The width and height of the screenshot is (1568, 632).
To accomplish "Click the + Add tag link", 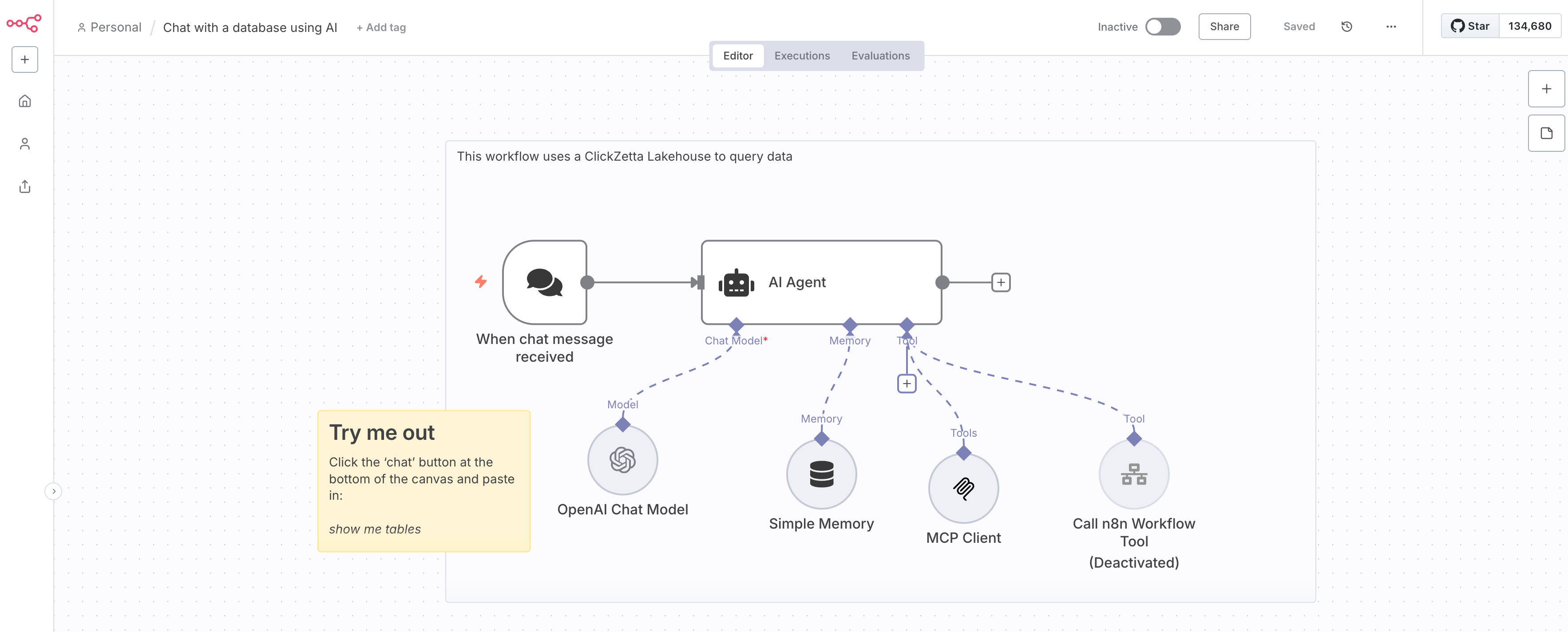I will (x=381, y=28).
